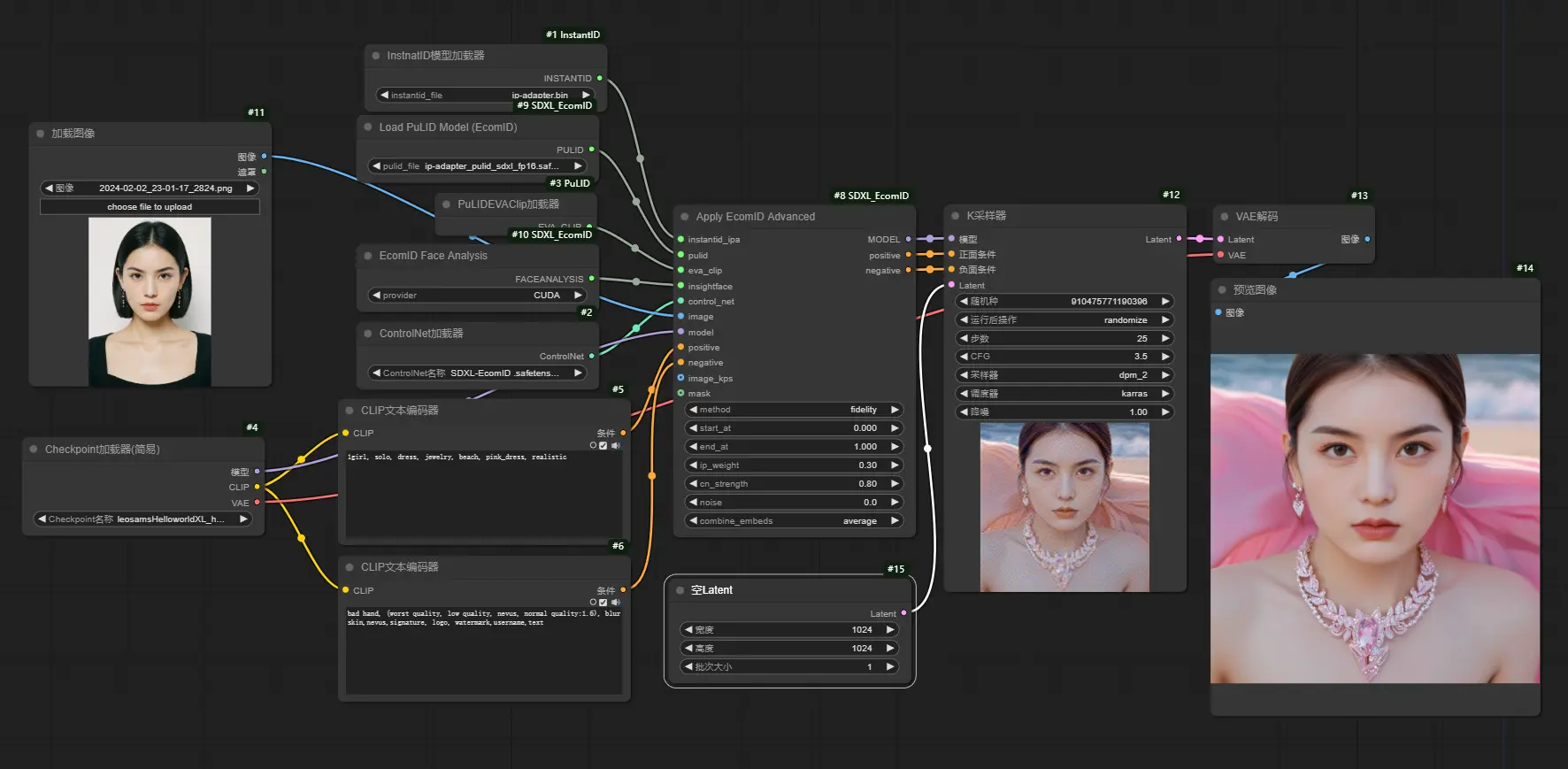The image size is (1568, 769).
Task: Open the 运行后操作 dropdown set to randomize
Action: [1065, 320]
